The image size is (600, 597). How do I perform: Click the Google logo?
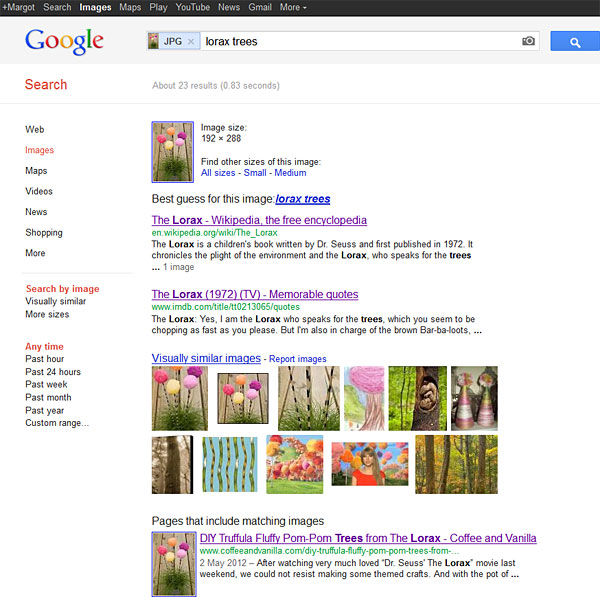tap(64, 42)
